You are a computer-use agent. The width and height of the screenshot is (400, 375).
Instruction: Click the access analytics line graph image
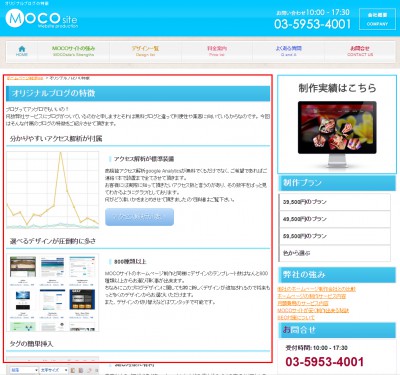click(53, 190)
